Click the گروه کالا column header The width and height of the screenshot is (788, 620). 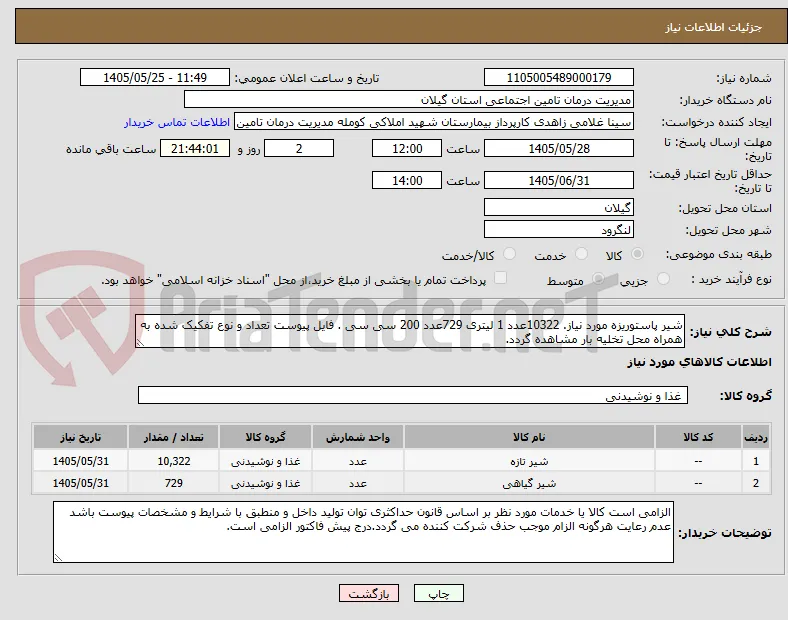tap(265, 437)
